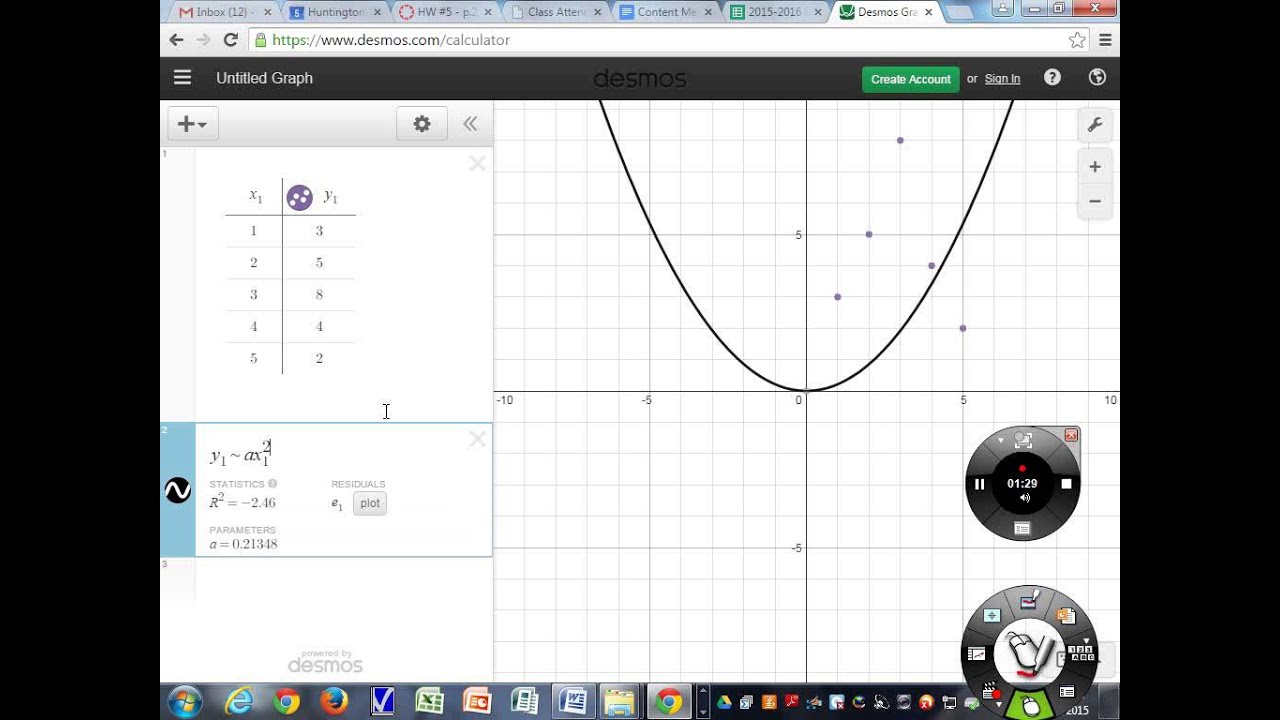Open PowerPoint from the taskbar
Image resolution: width=1280 pixels, height=720 pixels.
pyautogui.click(x=477, y=702)
